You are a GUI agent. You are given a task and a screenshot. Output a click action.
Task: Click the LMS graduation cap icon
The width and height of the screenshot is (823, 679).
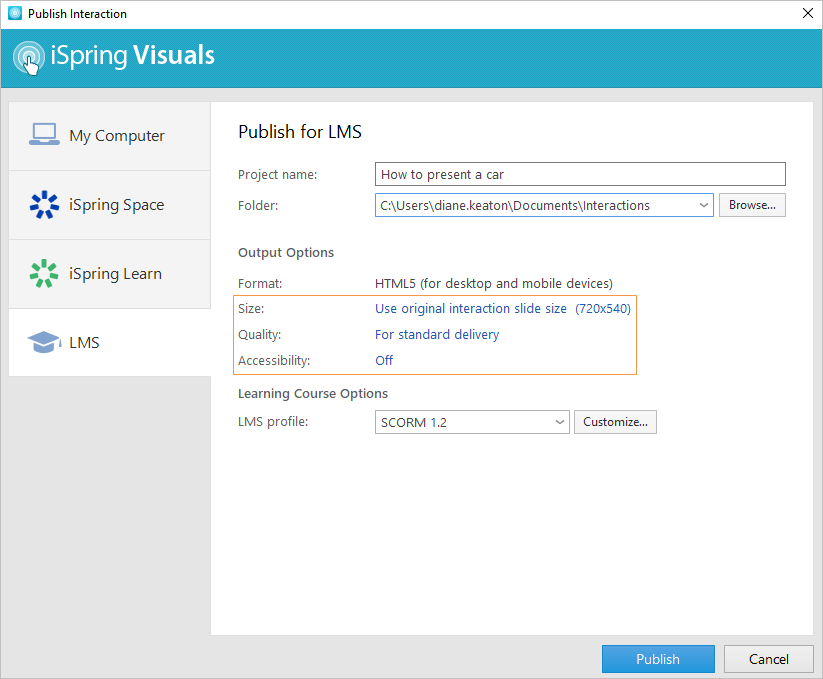pyautogui.click(x=44, y=343)
